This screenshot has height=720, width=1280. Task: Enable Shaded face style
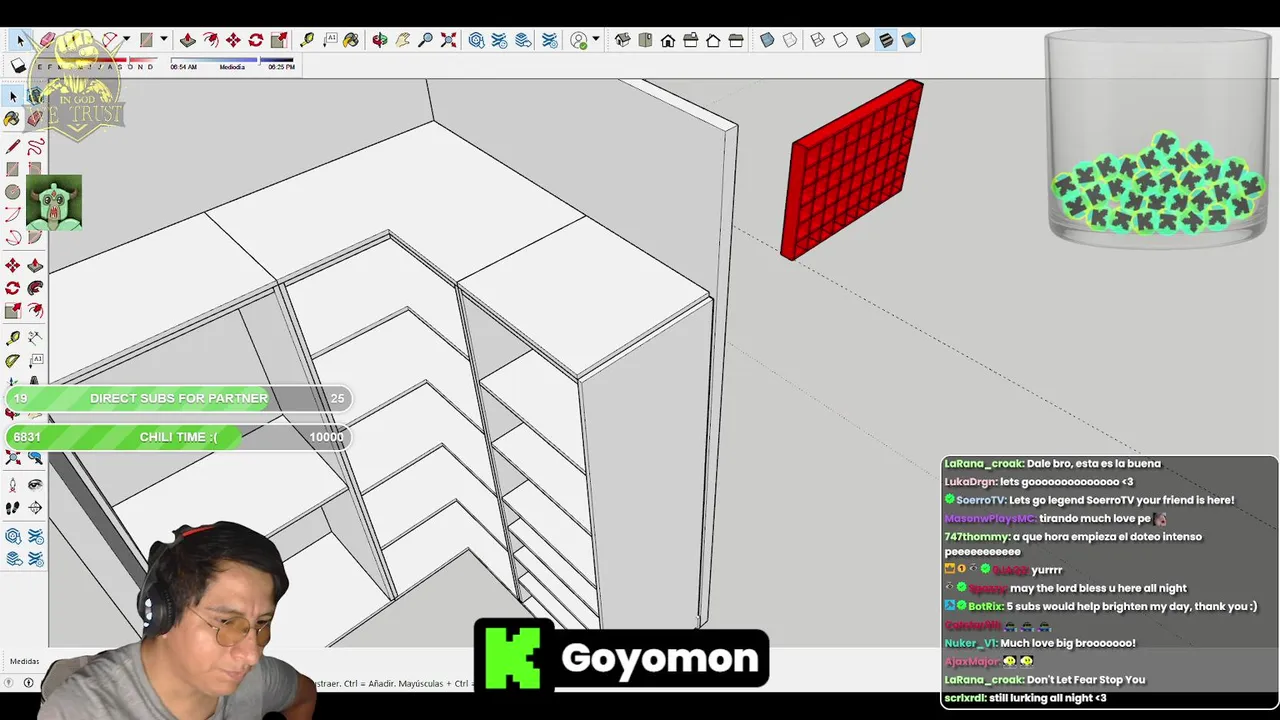click(863, 40)
